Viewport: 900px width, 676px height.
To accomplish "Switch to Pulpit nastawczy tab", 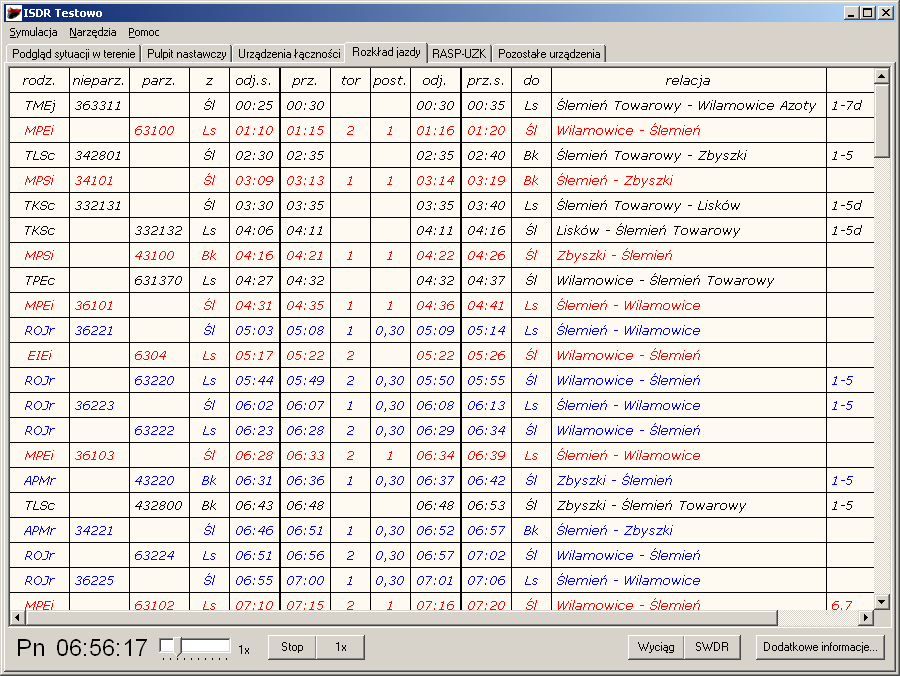I will tap(187, 53).
